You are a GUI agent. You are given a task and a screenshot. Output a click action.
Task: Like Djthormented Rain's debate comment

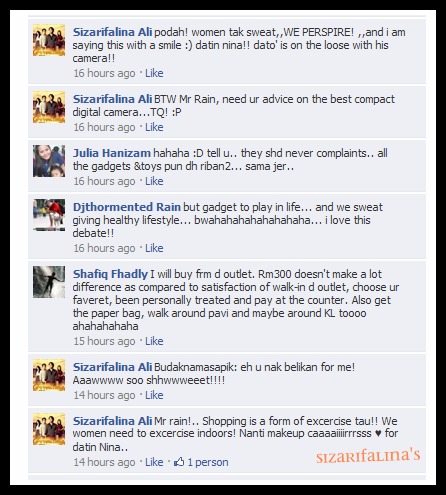pyautogui.click(x=154, y=248)
